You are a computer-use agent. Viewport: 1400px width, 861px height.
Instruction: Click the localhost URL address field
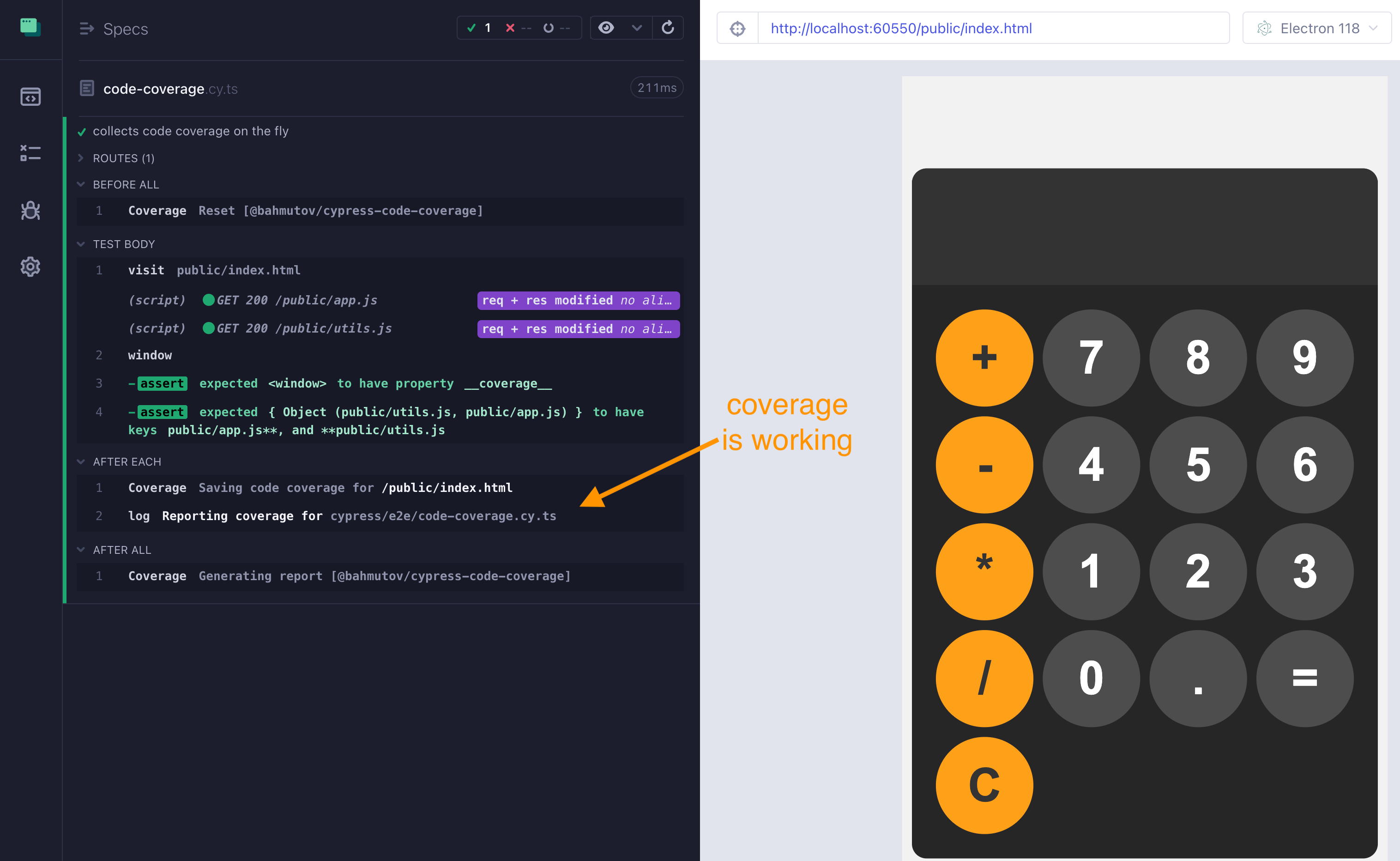point(993,28)
